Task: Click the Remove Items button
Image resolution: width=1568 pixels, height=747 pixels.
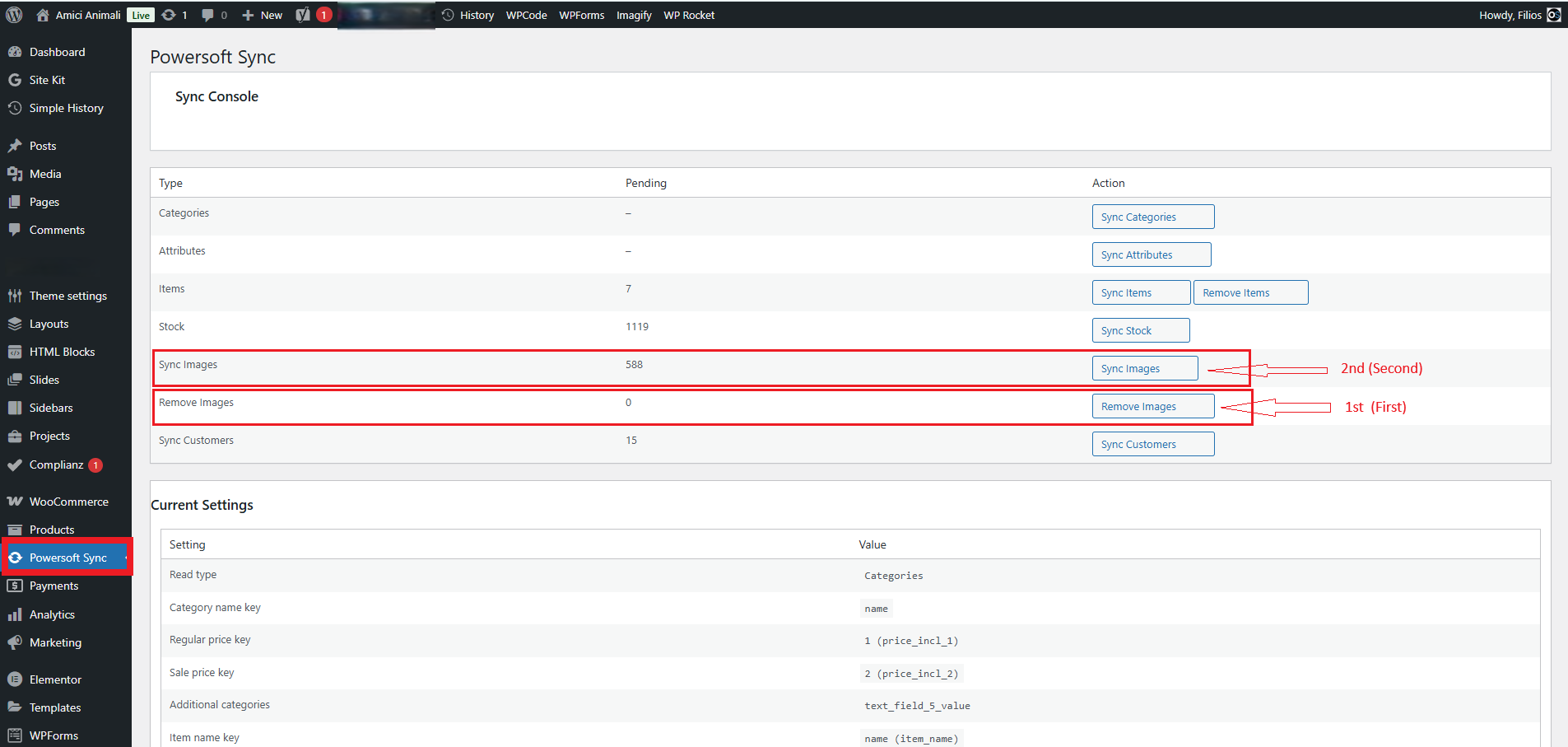Action: pos(1249,292)
